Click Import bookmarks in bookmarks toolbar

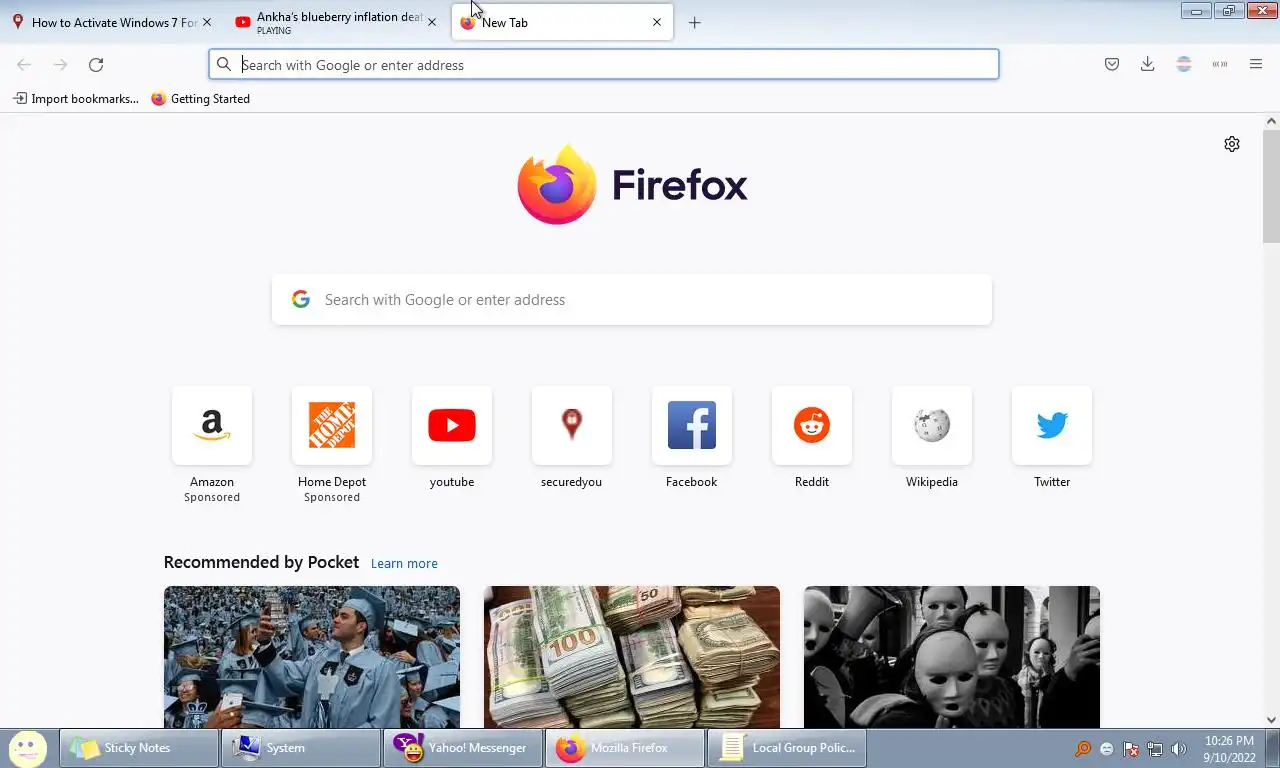pyautogui.click(x=75, y=99)
